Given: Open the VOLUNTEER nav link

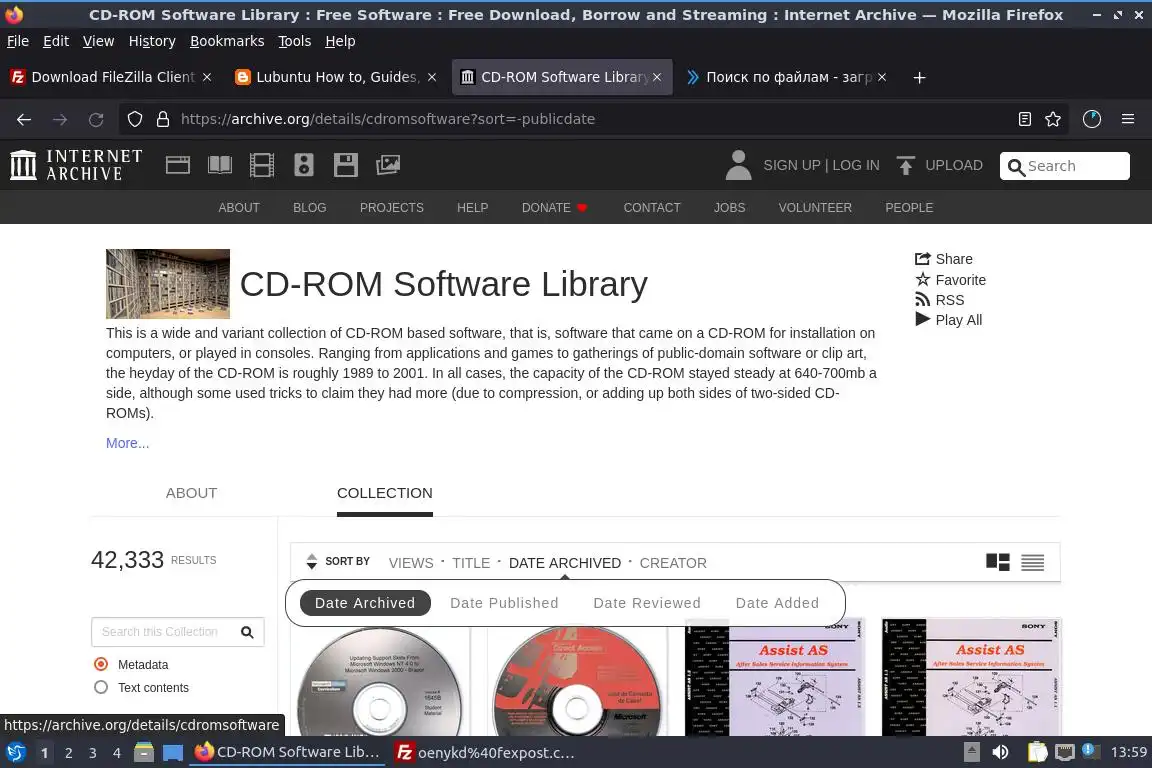Looking at the screenshot, I should pos(815,208).
